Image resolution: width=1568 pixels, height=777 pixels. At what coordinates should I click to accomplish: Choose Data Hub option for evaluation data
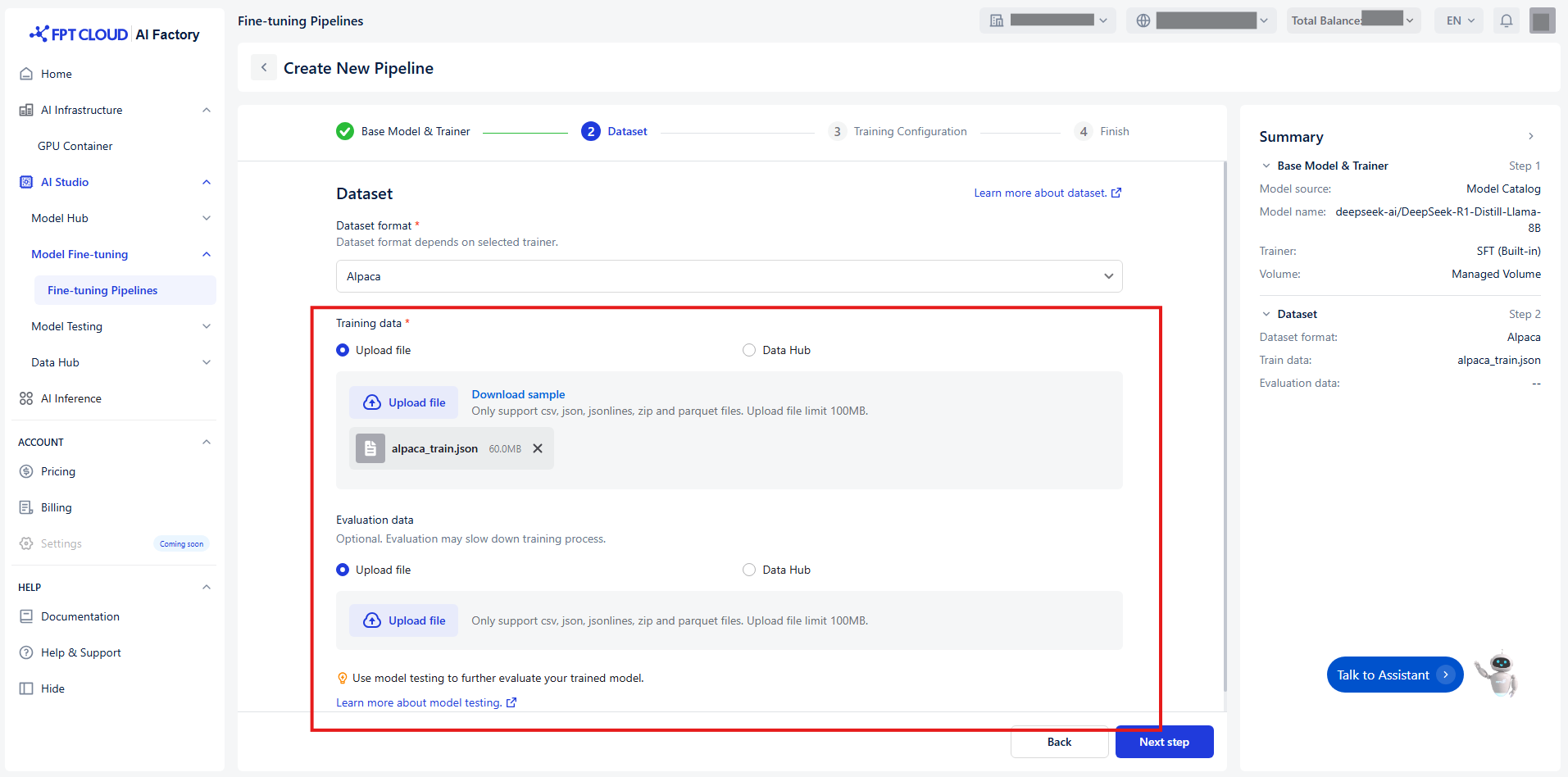(749, 570)
